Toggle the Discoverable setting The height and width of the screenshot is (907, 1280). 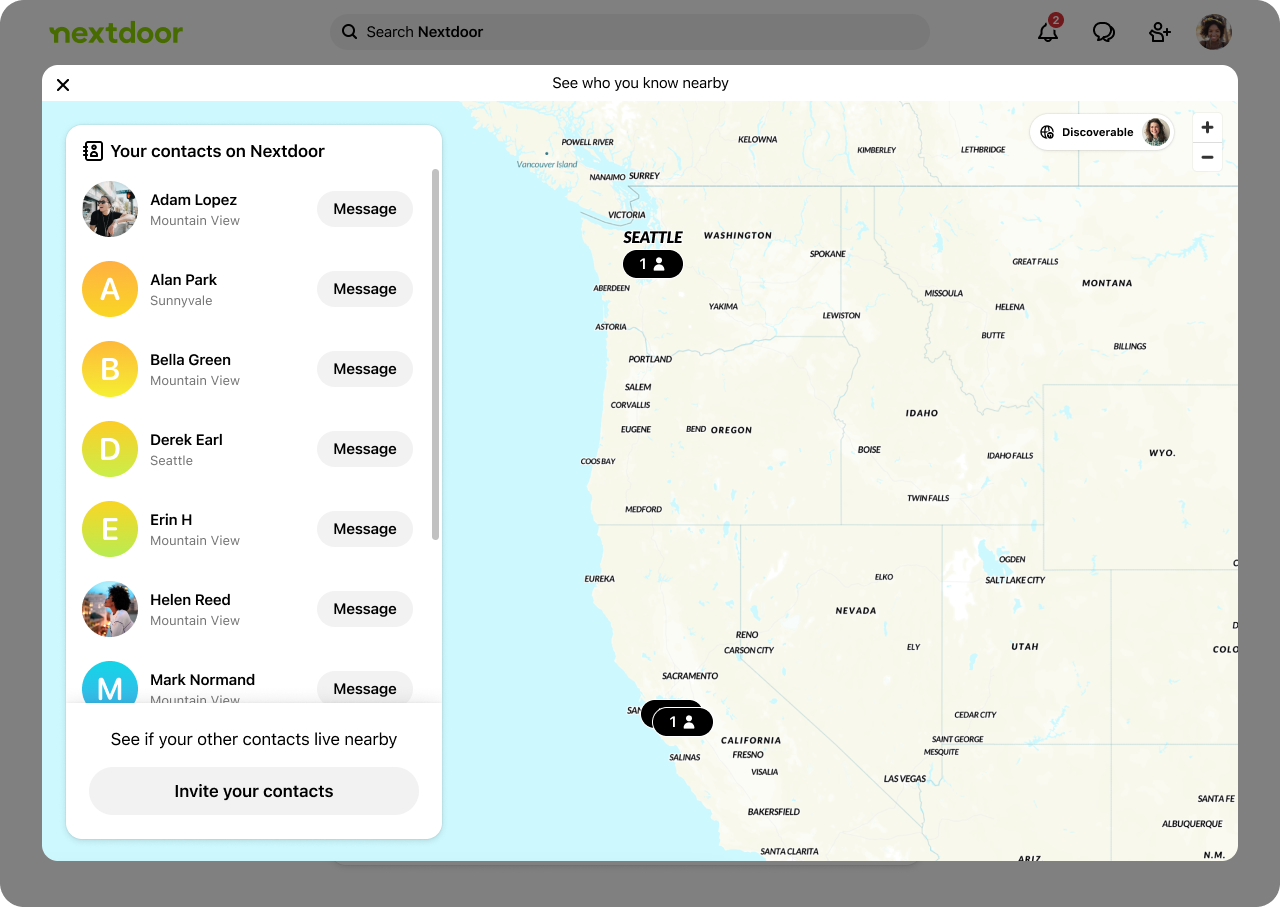point(1100,132)
